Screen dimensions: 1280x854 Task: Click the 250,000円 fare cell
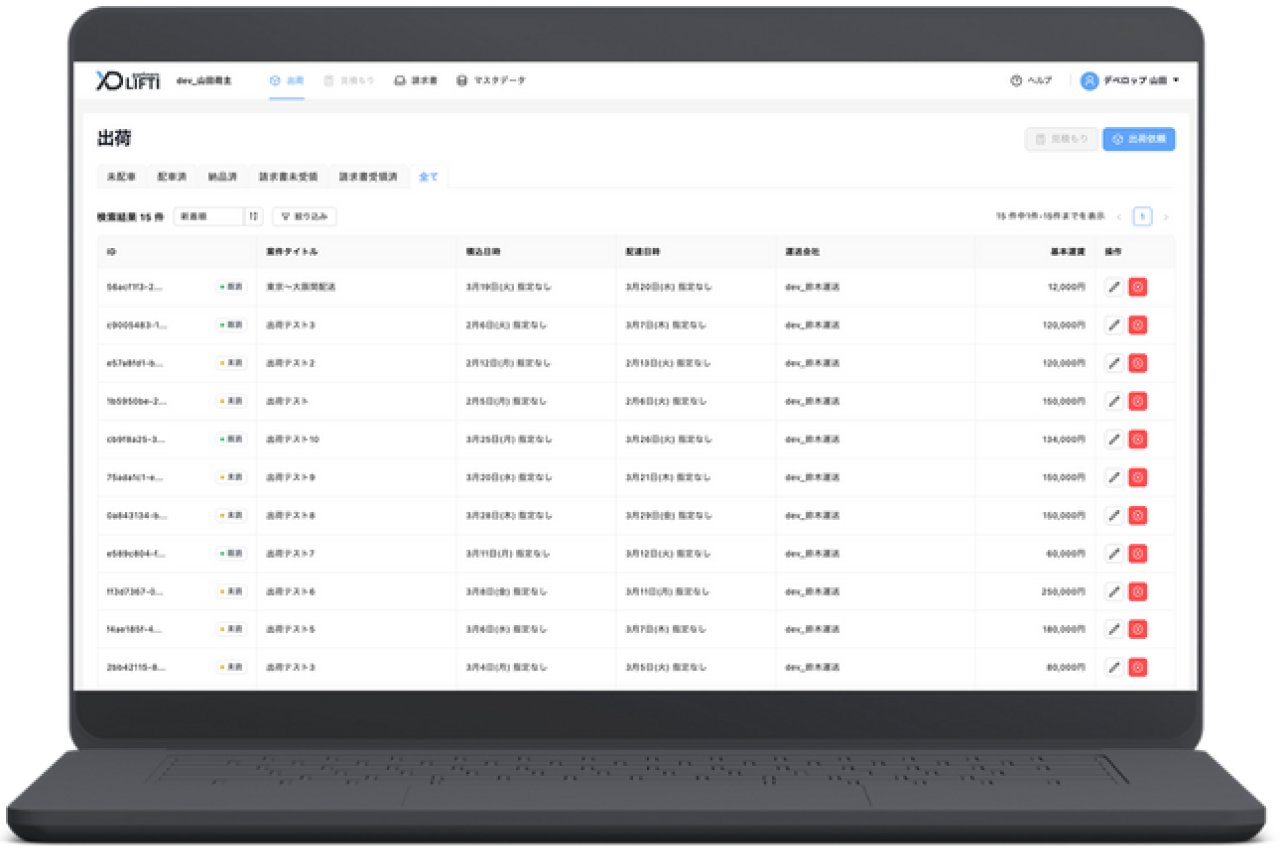point(1064,591)
